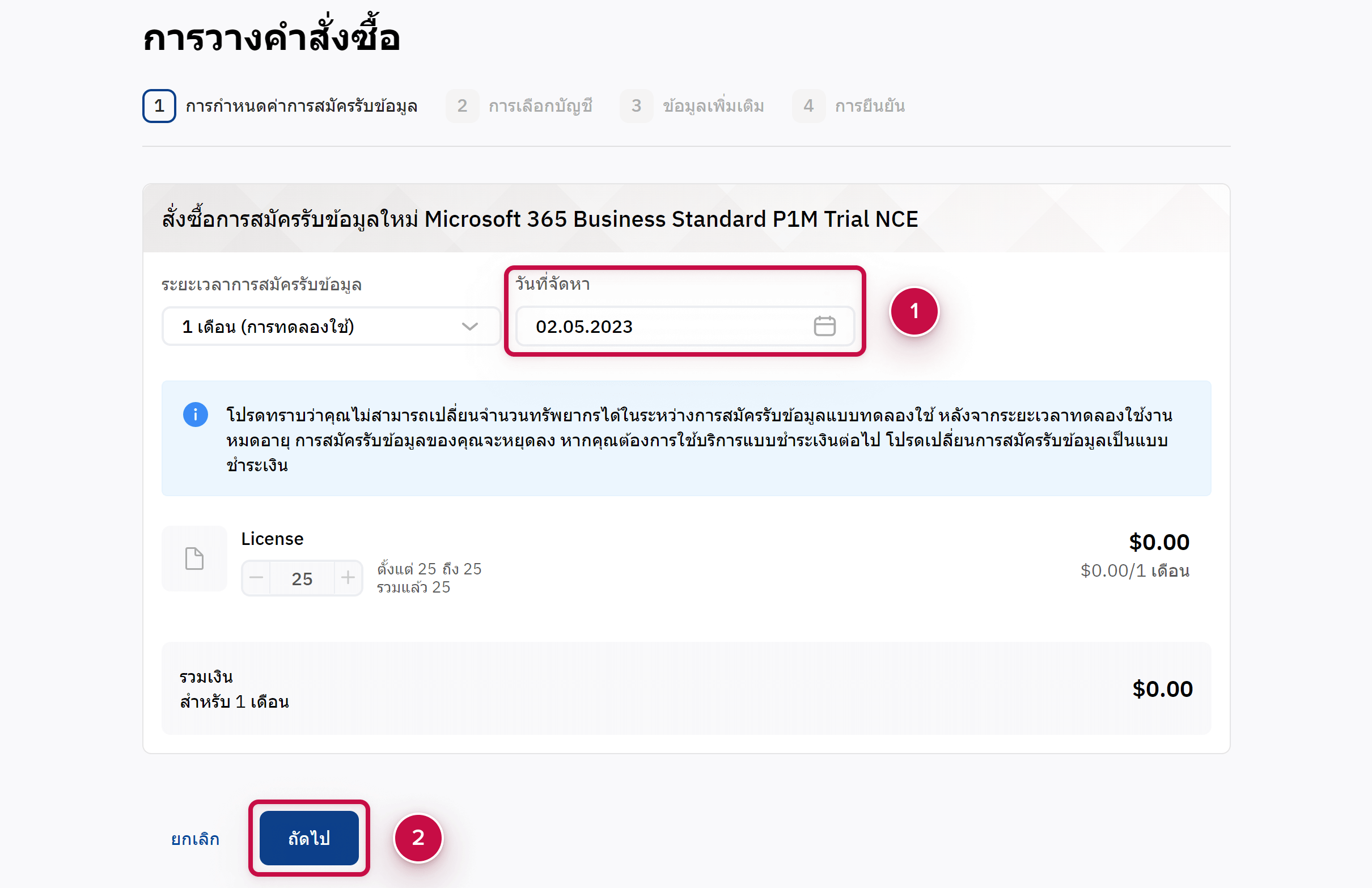This screenshot has width=1372, height=888.
Task: Click the trial subscription notice text
Action: pos(697,439)
